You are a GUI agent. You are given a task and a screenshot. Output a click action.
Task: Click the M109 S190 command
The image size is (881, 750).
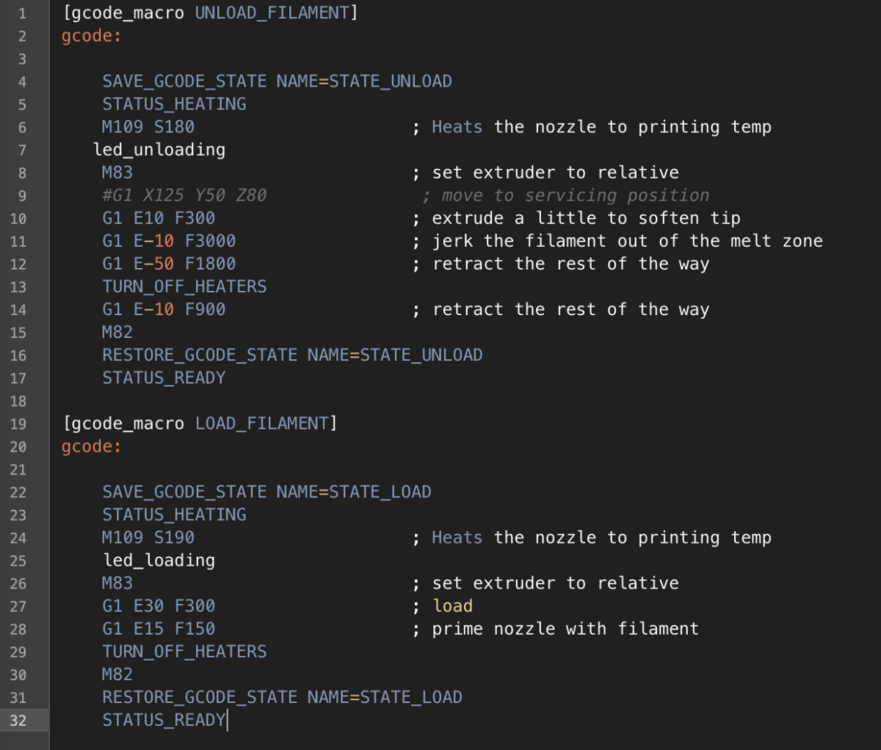[x=148, y=538]
